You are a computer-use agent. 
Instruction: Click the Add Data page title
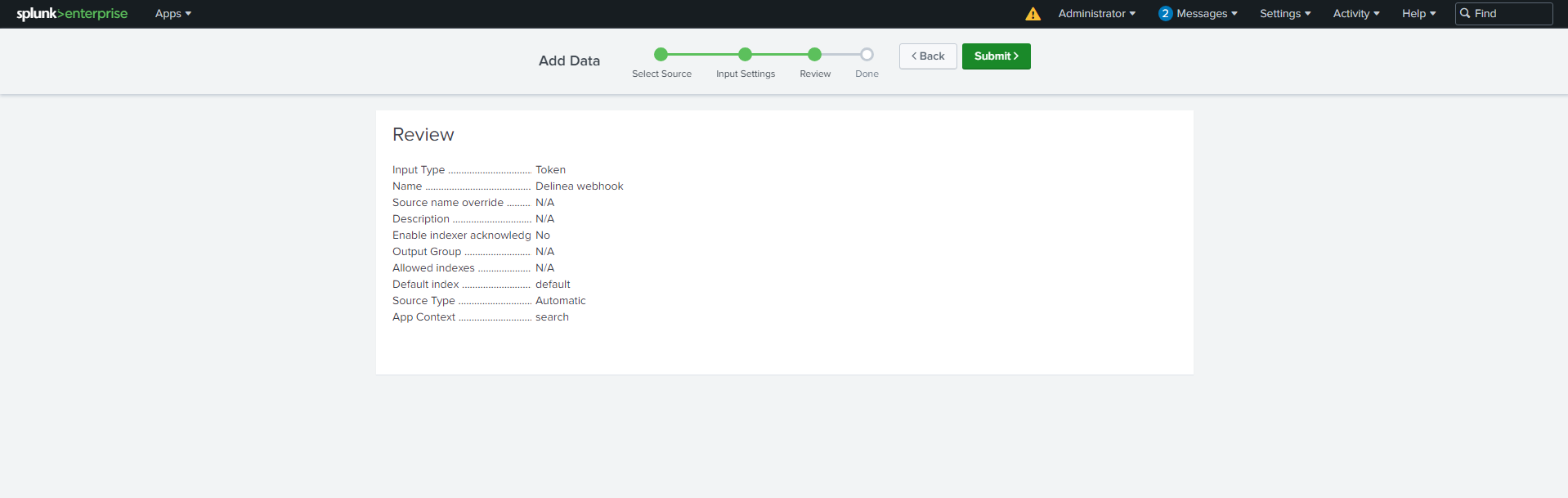[569, 61]
